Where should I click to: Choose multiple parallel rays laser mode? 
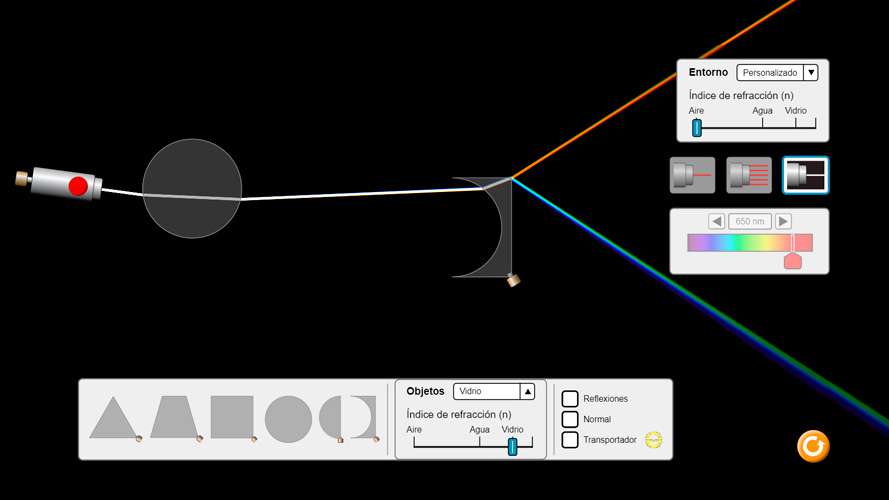[x=749, y=175]
